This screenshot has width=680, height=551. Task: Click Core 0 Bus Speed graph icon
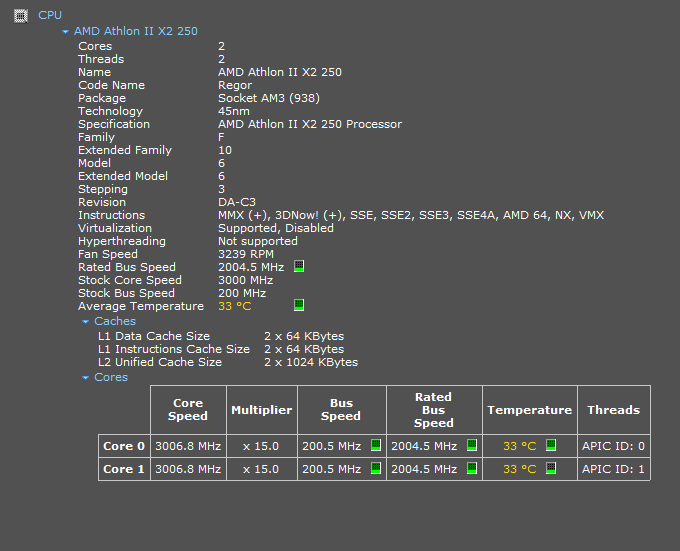tap(376, 445)
